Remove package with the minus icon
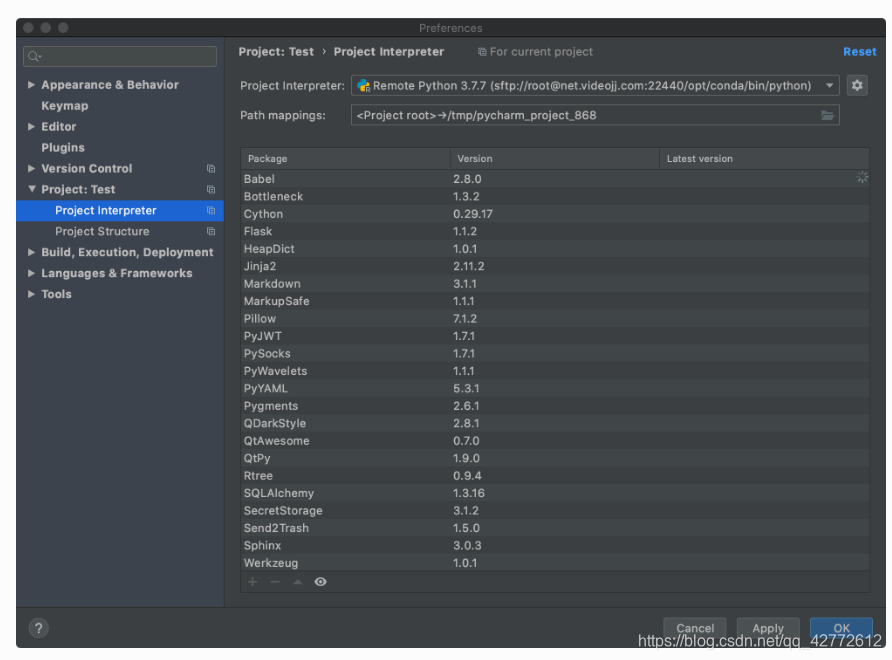This screenshot has height=660, width=892. (x=275, y=581)
